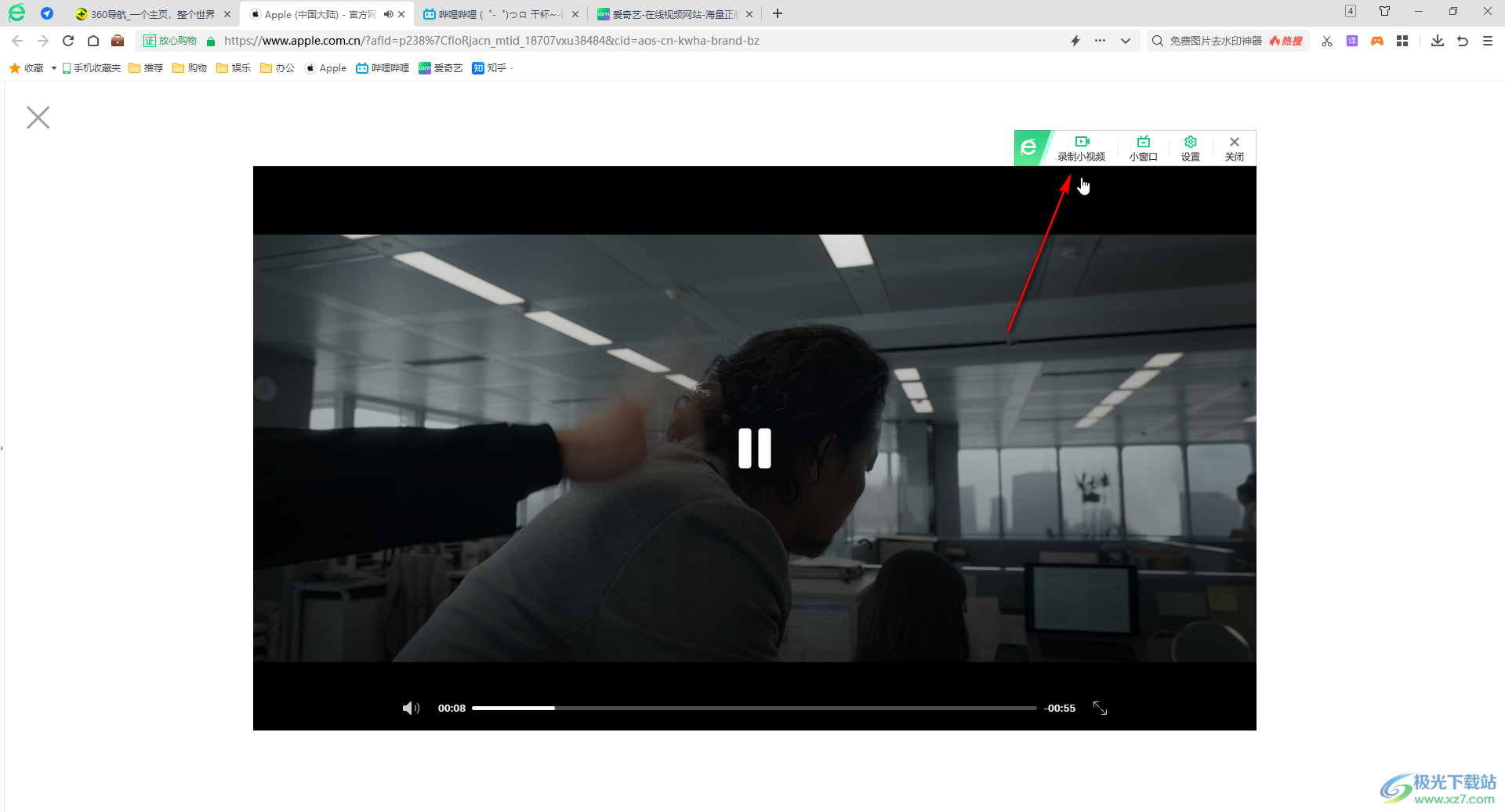Go back to the previous page
The width and height of the screenshot is (1505, 812).
17,41
